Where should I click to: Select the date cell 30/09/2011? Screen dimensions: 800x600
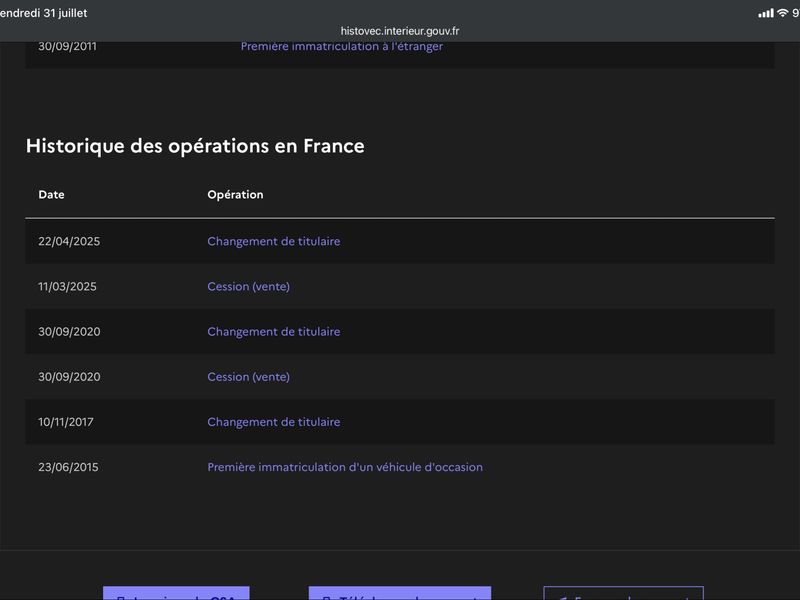point(67,46)
